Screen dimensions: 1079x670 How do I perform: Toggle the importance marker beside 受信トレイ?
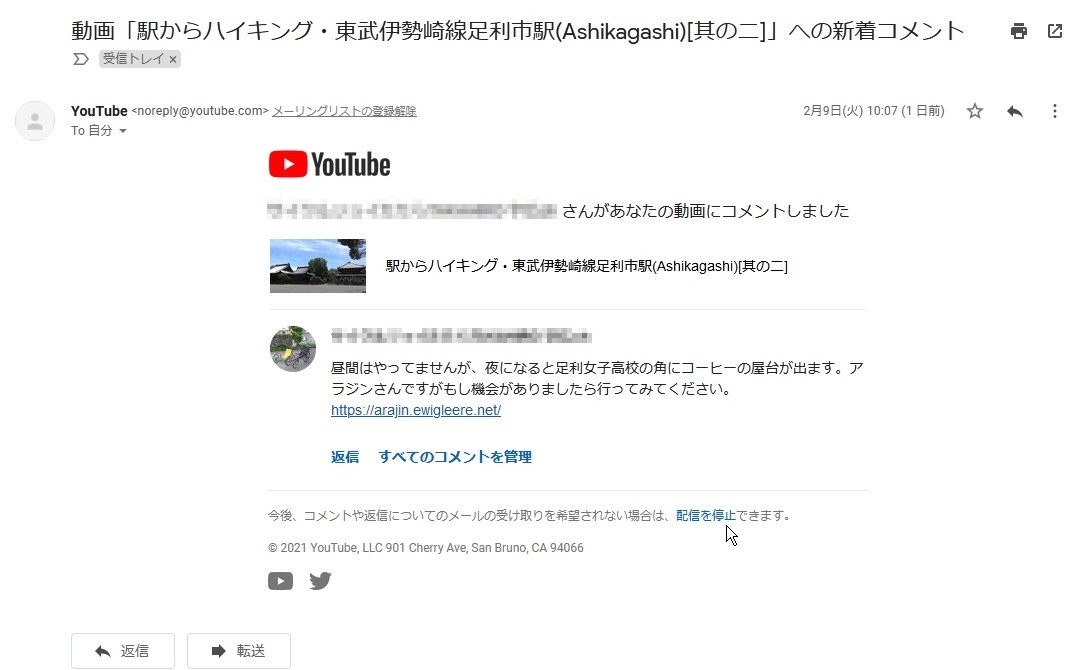[x=81, y=59]
